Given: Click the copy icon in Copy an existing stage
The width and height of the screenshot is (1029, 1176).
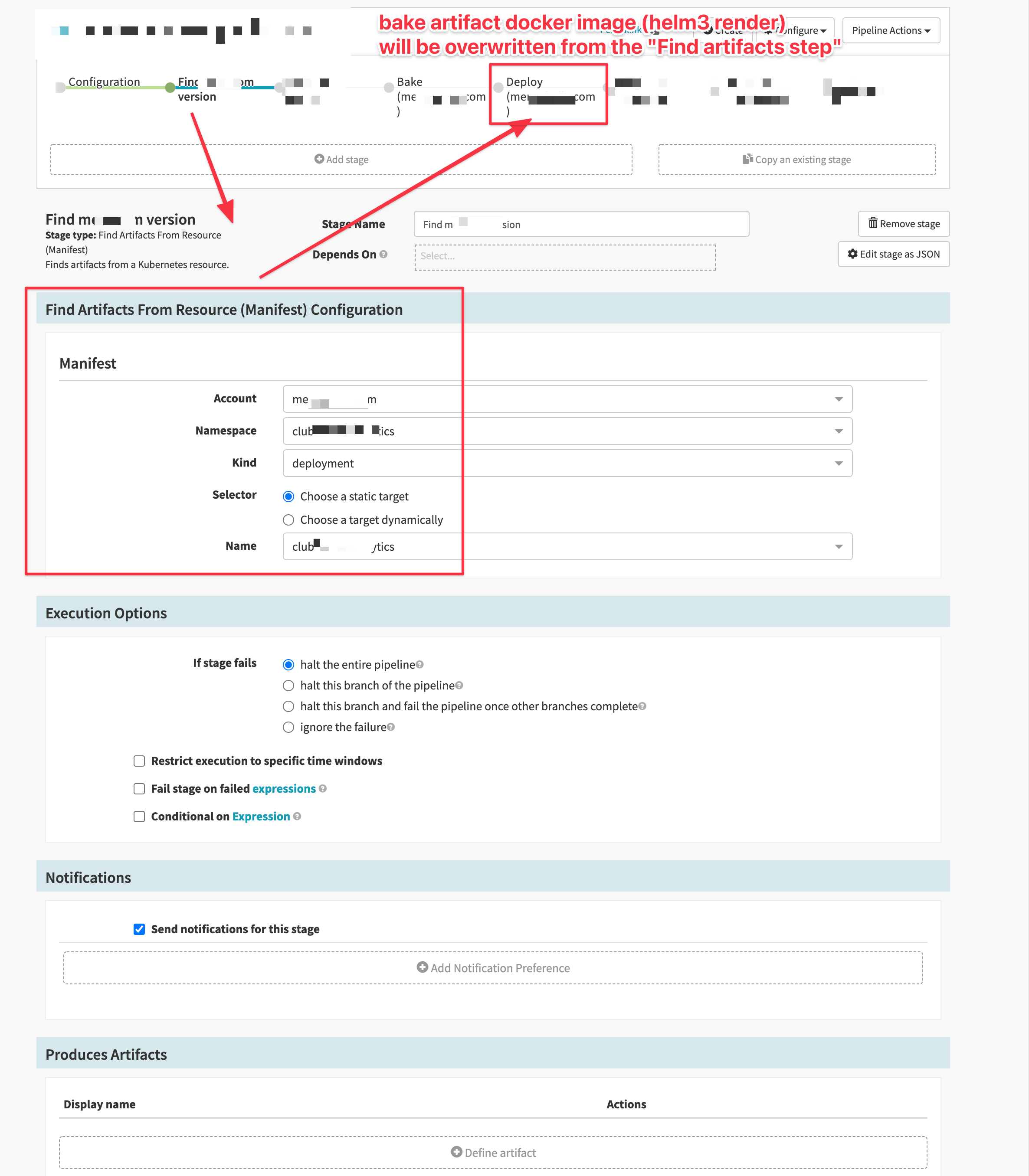Looking at the screenshot, I should (747, 159).
